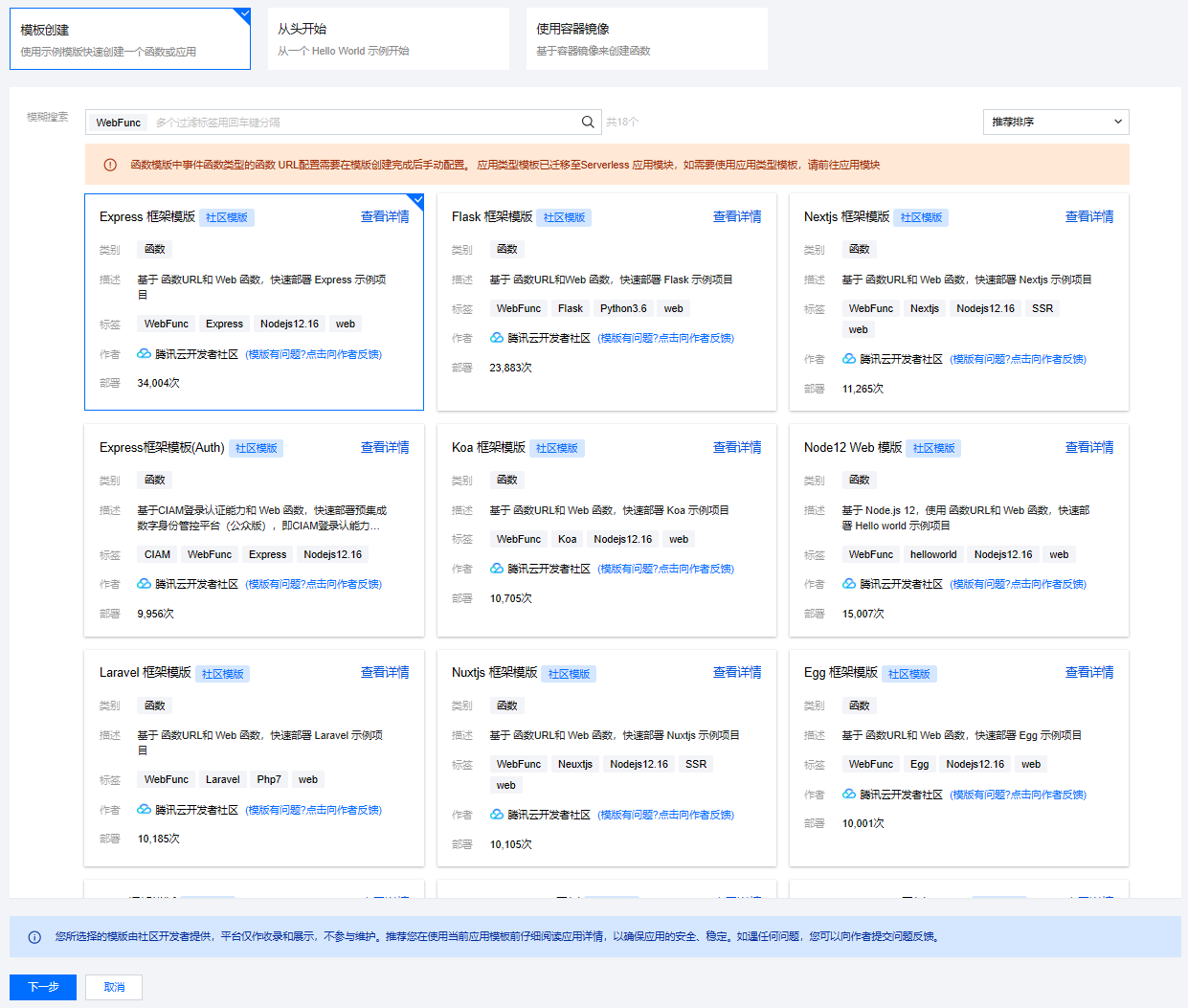Click author feedback link in Koa 框架模版 card
Viewport: 1188px width, 1008px height.
point(666,569)
